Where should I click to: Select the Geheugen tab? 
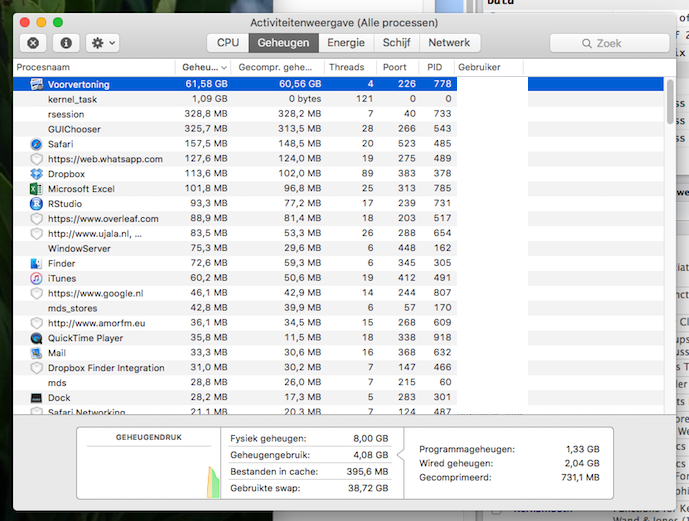coord(283,43)
